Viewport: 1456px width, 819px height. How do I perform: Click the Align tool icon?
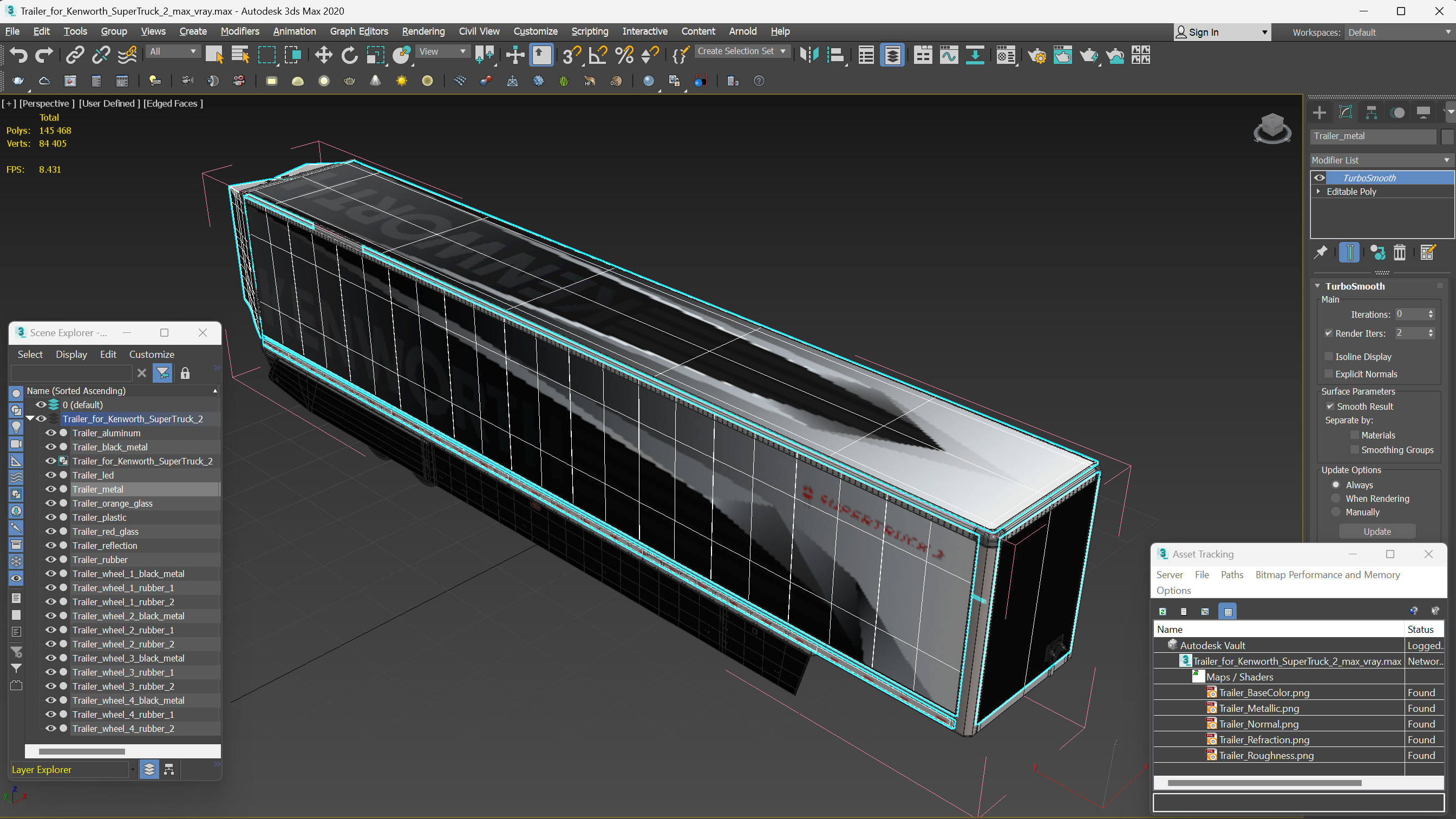tap(835, 55)
